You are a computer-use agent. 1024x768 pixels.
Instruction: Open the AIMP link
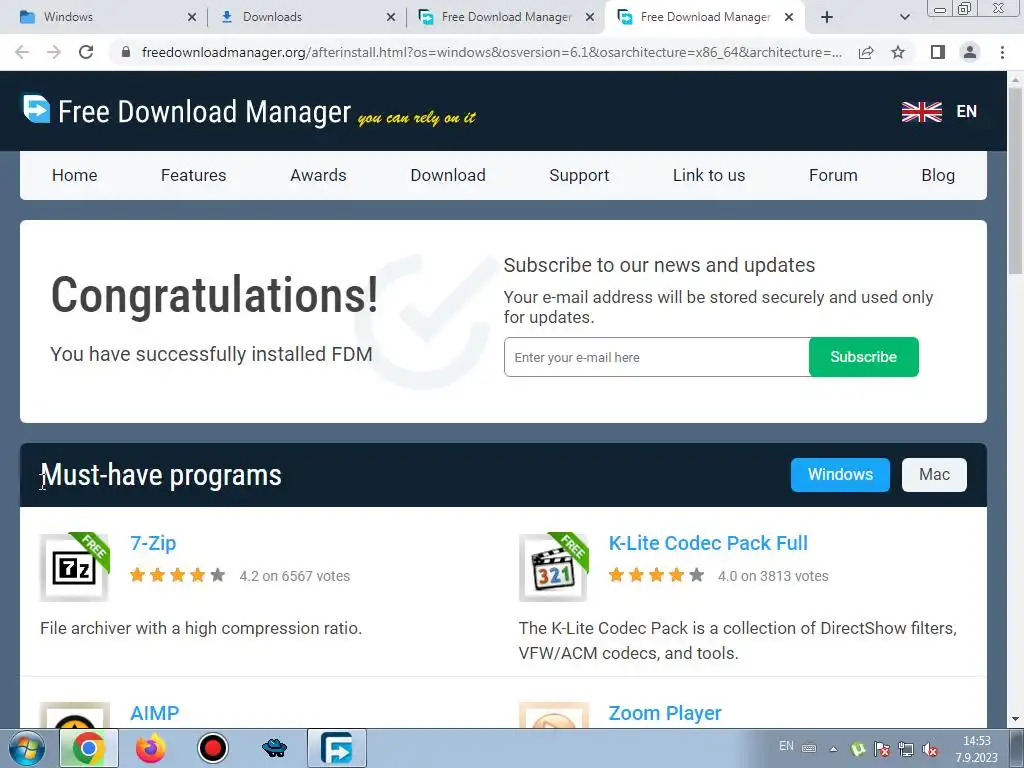(154, 713)
